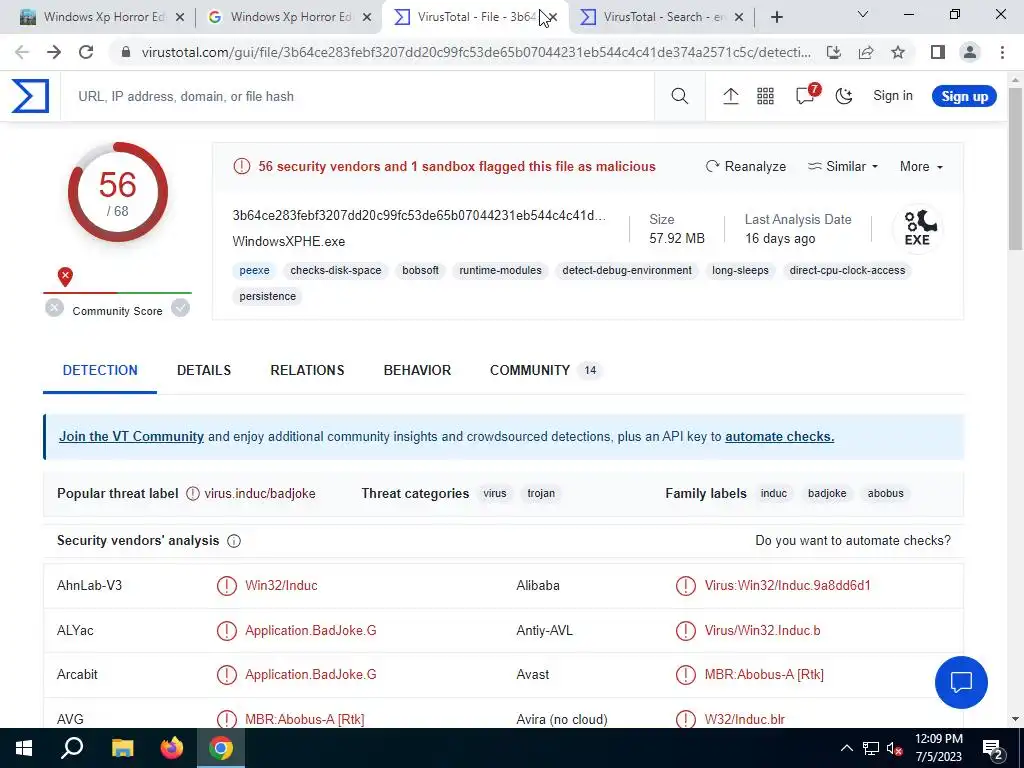Click the persistence tag
Viewport: 1024px width, 768px height.
[x=268, y=296]
